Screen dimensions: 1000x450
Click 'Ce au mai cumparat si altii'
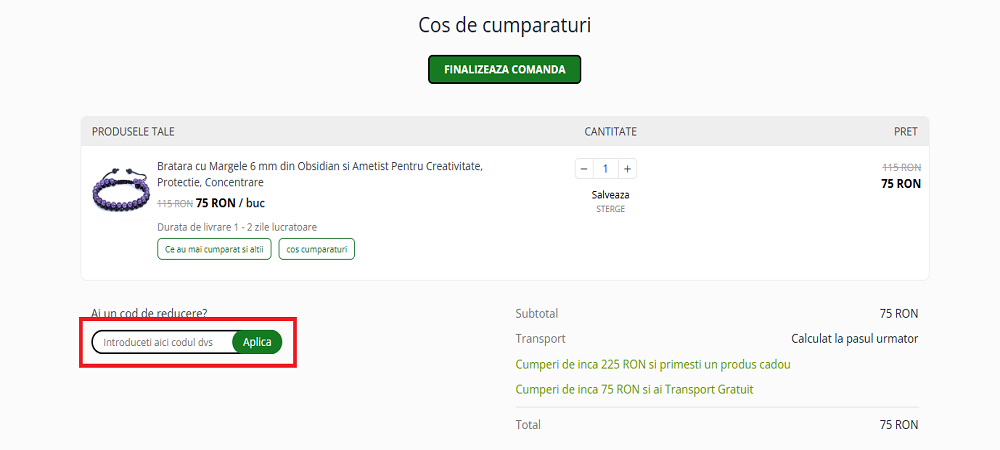[214, 249]
